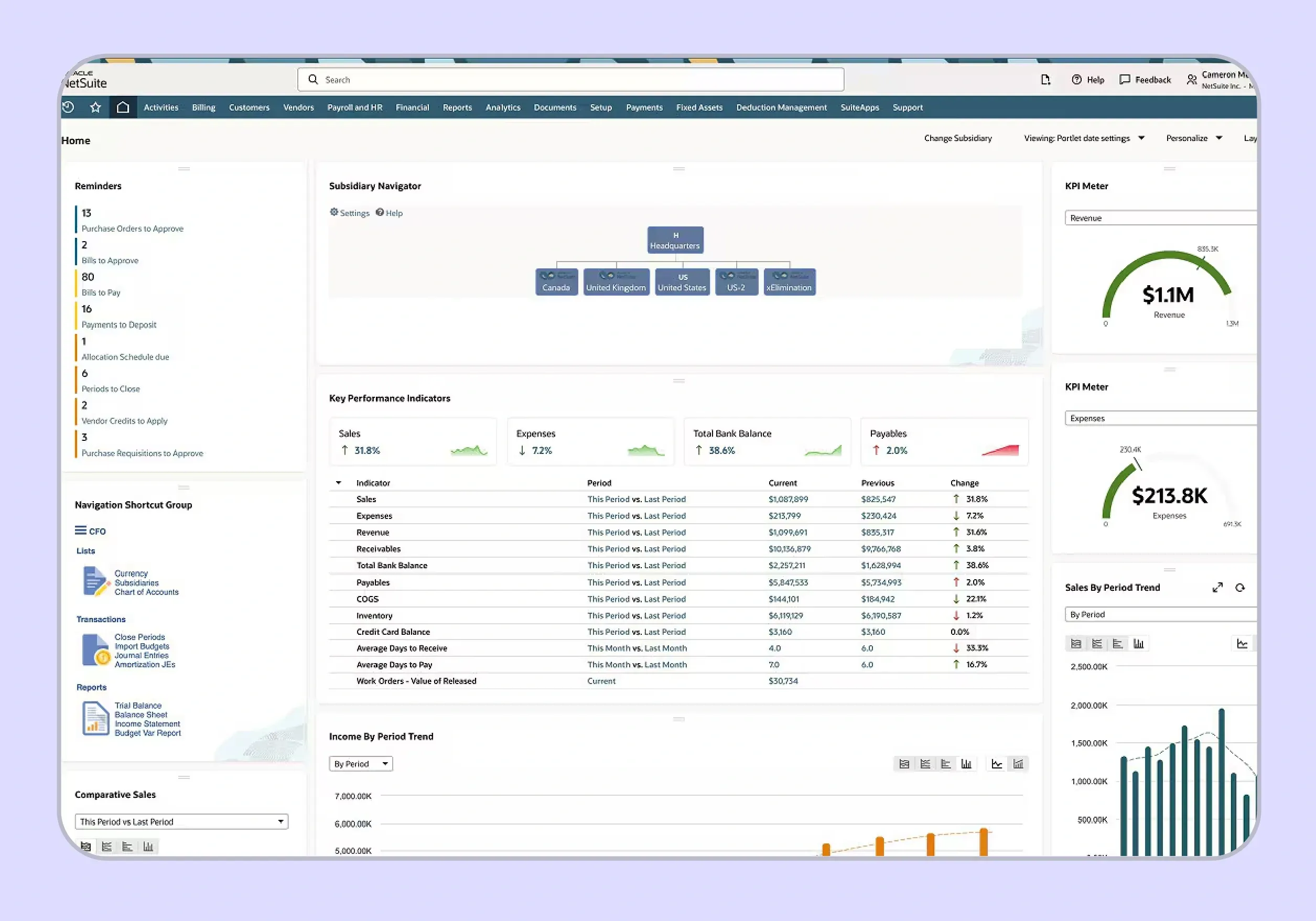Viewport: 1316px width, 921px height.
Task: Open the Activities menu
Action: click(x=161, y=107)
